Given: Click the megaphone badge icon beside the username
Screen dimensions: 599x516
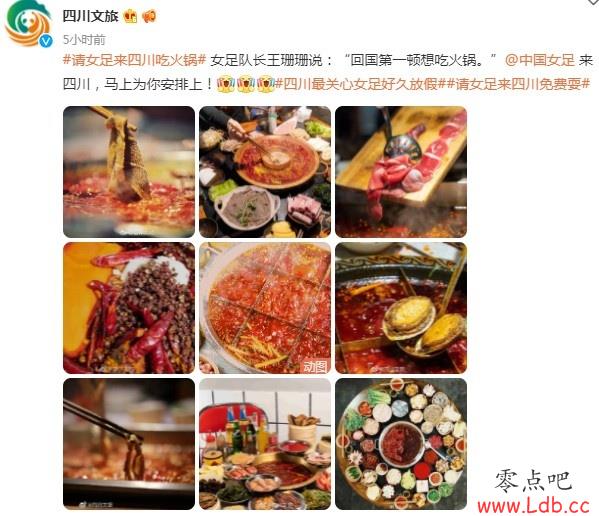Looking at the screenshot, I should [x=149, y=16].
